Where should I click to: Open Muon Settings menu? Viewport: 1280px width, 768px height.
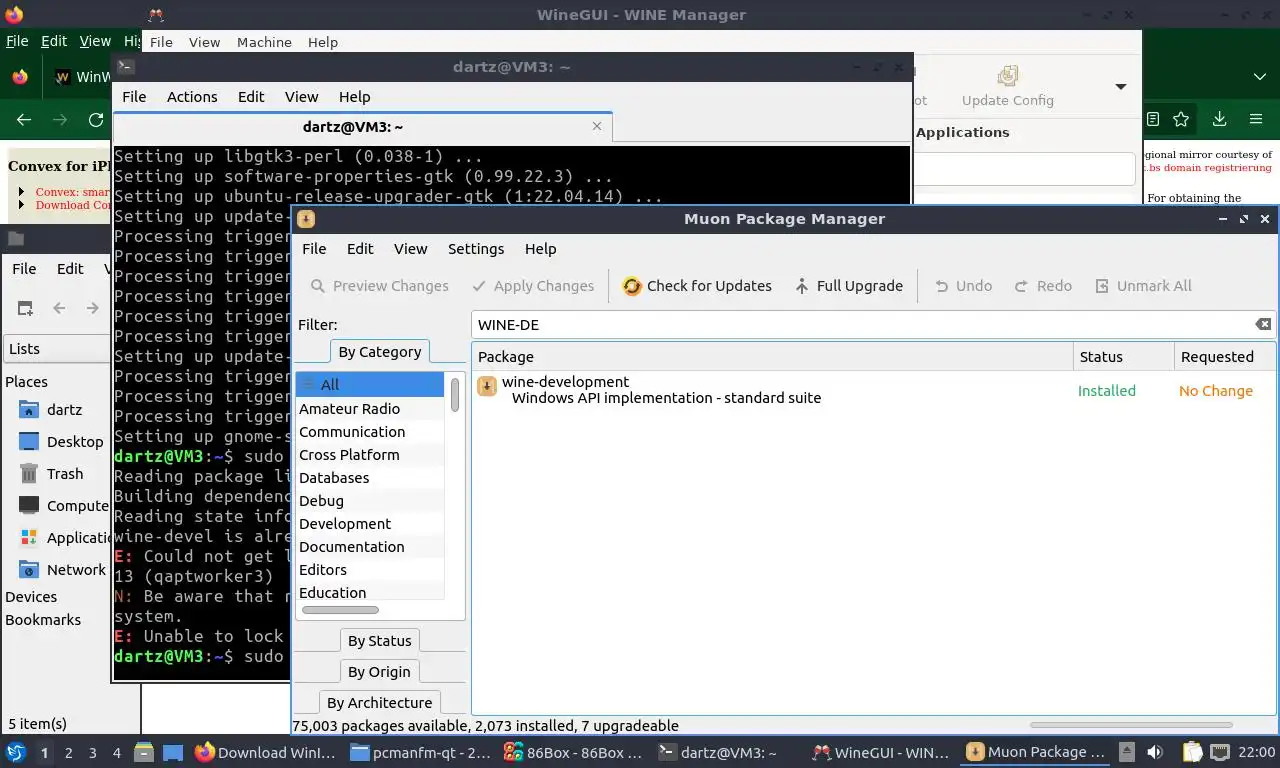tap(476, 249)
